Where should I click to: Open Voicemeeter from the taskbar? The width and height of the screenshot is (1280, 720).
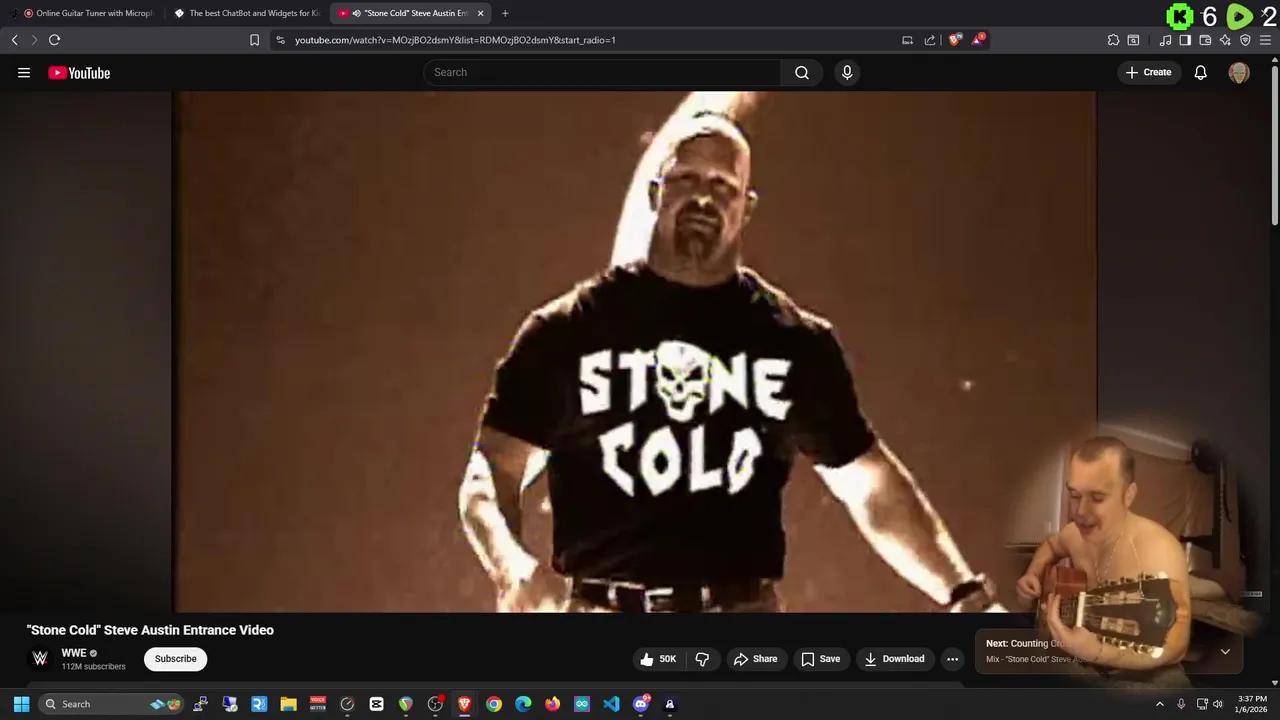tap(318, 704)
